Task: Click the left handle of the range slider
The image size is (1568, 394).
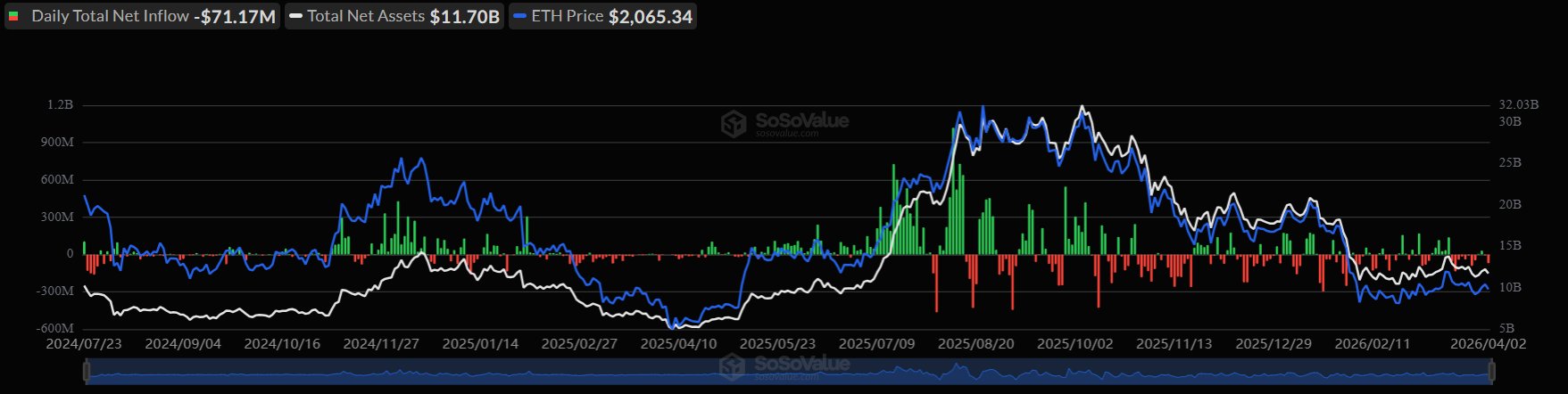Action: pos(87,372)
